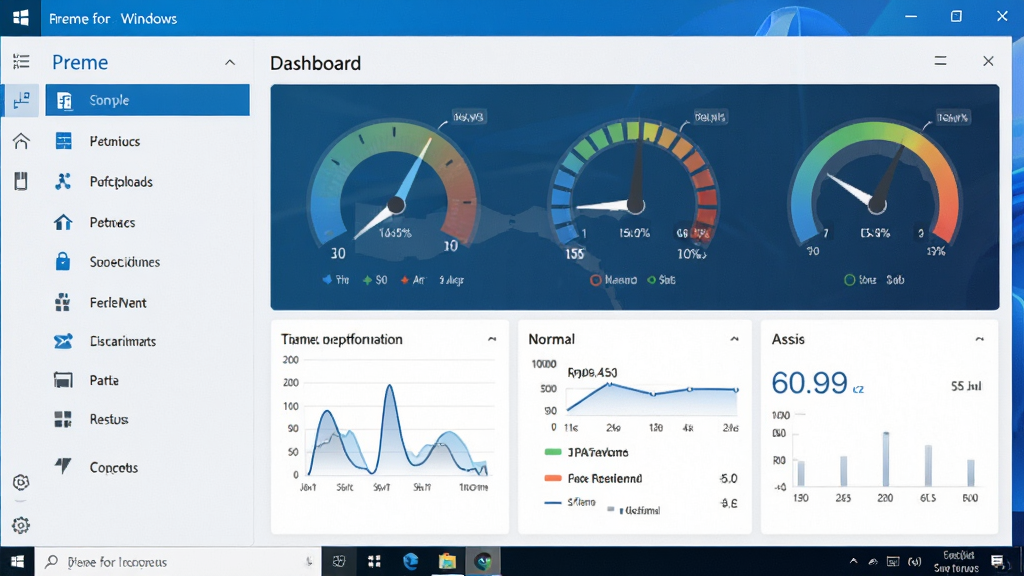Click Patta sidebar label
1024x576 pixels.
104,380
